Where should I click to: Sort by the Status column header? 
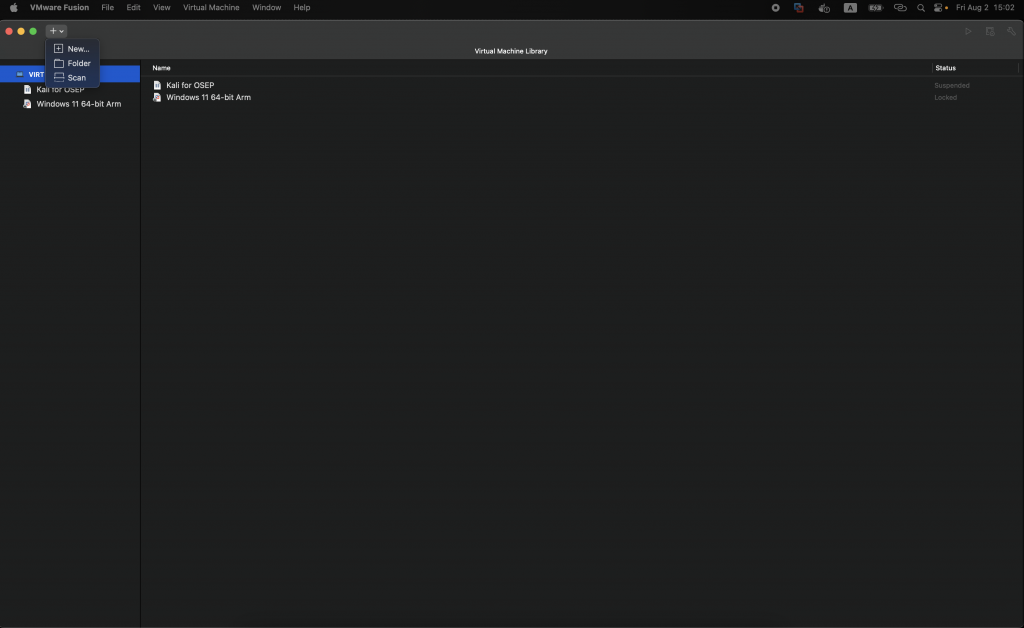pos(945,68)
